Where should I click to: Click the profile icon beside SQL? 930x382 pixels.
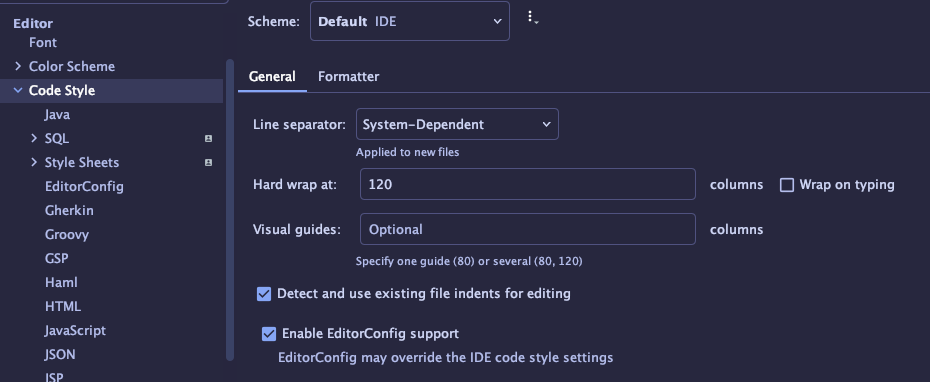pyautogui.click(x=208, y=138)
